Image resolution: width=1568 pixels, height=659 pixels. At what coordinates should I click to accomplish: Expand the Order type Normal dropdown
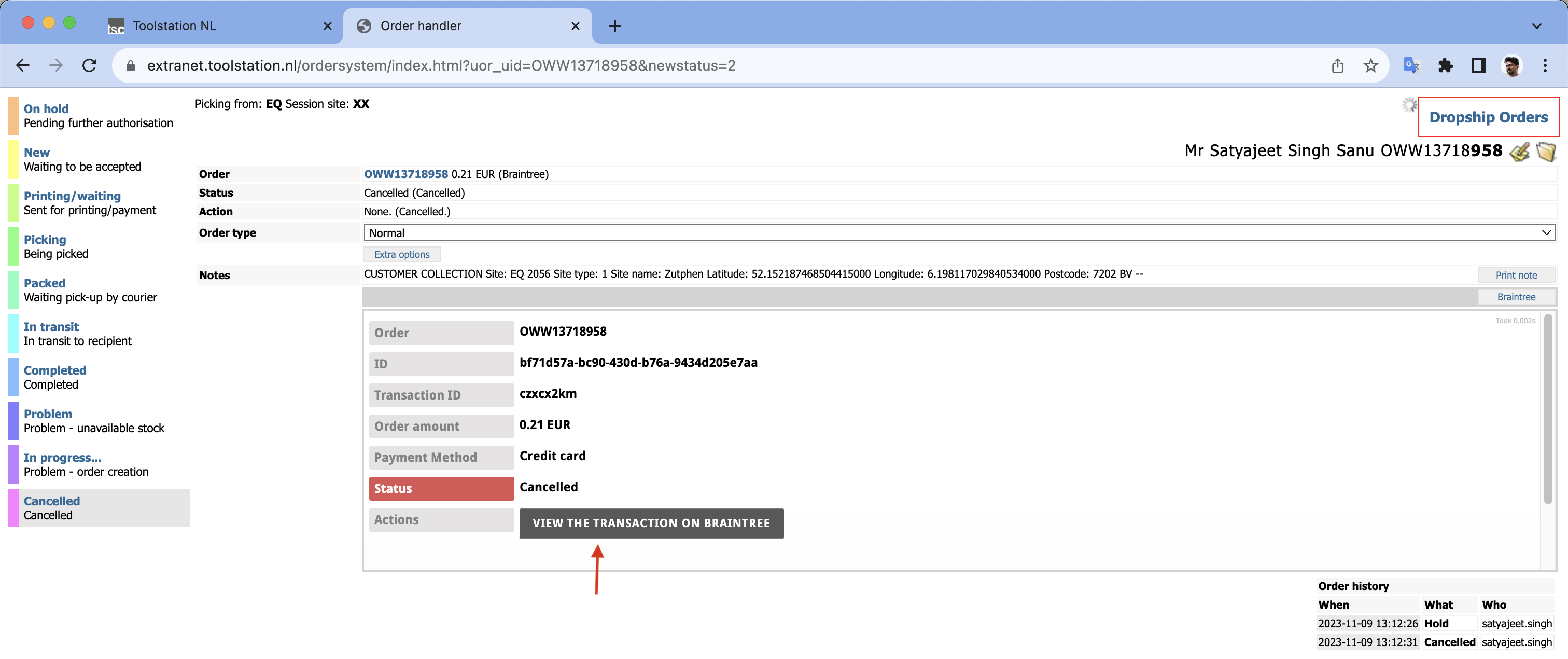959,232
